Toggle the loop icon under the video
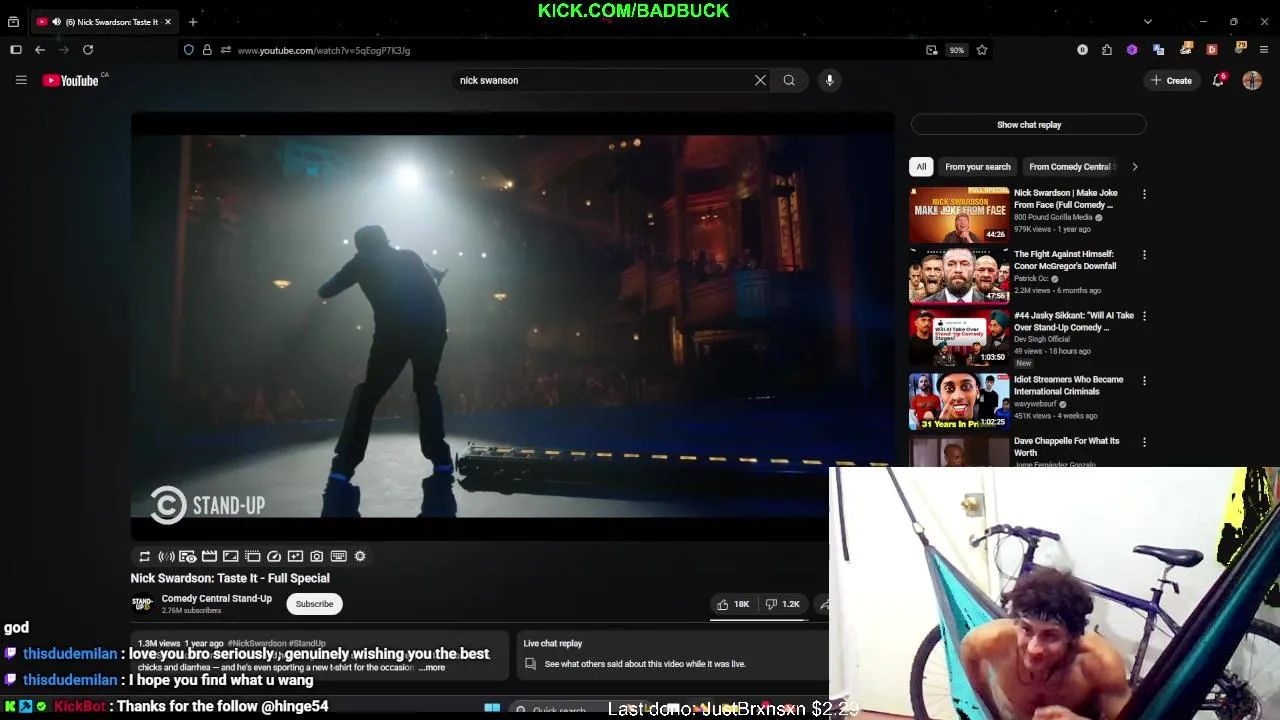This screenshot has width=1280, height=720. (x=144, y=556)
